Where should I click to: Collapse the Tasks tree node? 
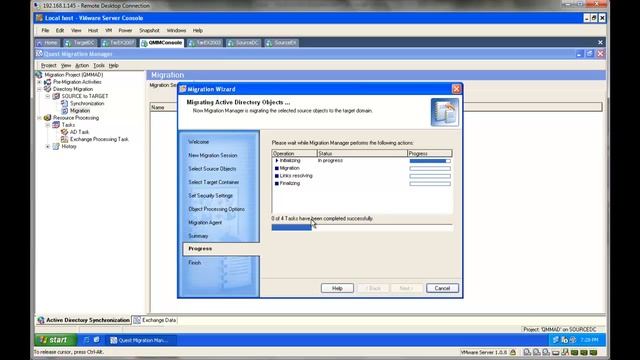click(48, 125)
